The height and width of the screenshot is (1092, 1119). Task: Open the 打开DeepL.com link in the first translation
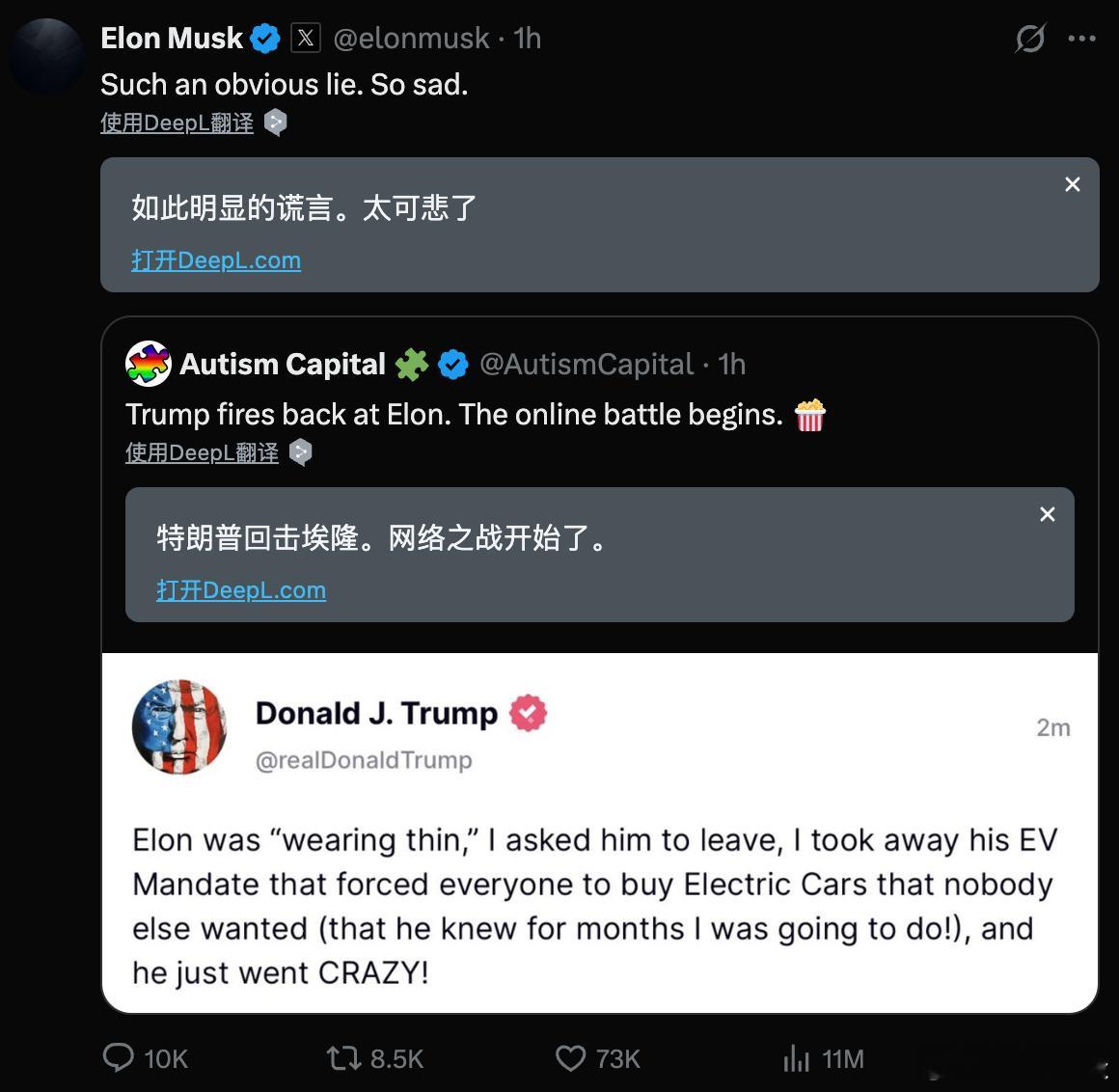(x=216, y=259)
